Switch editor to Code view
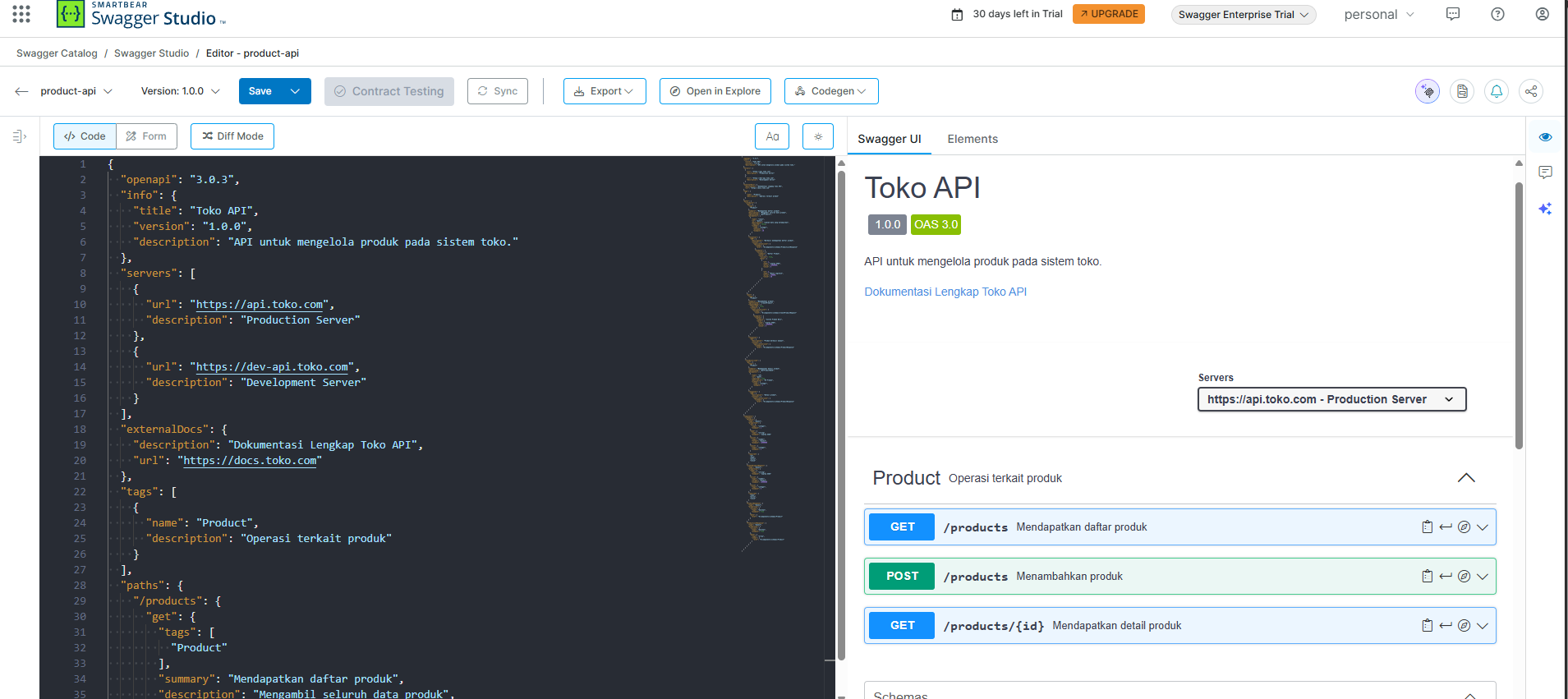1568x699 pixels. tap(85, 136)
